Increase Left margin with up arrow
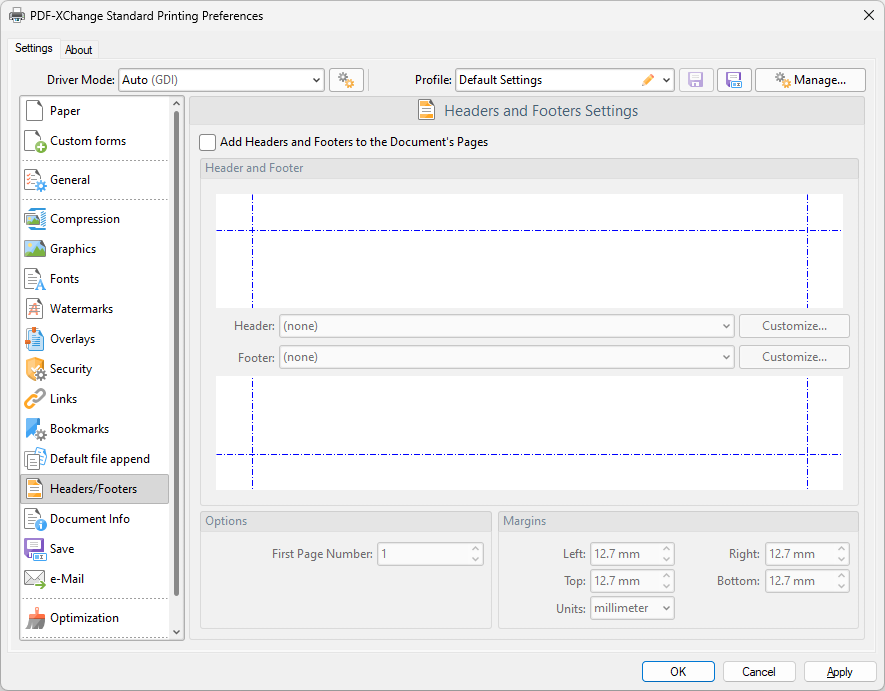The width and height of the screenshot is (885, 691). pyautogui.click(x=667, y=549)
